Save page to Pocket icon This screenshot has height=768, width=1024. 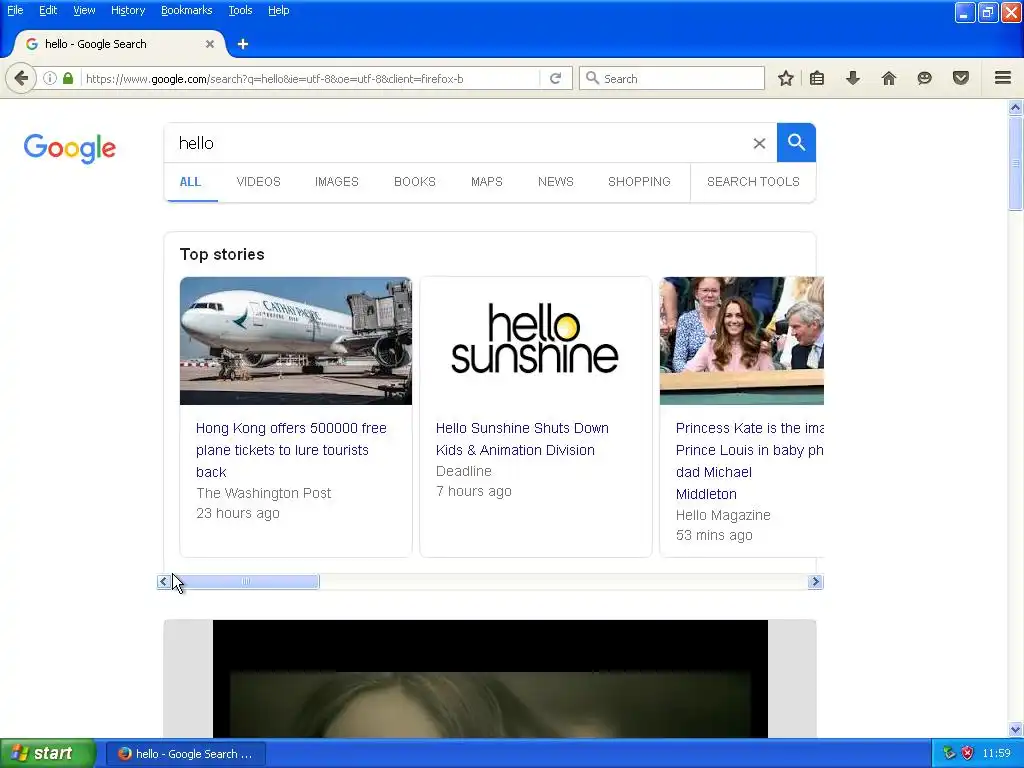pos(961,78)
